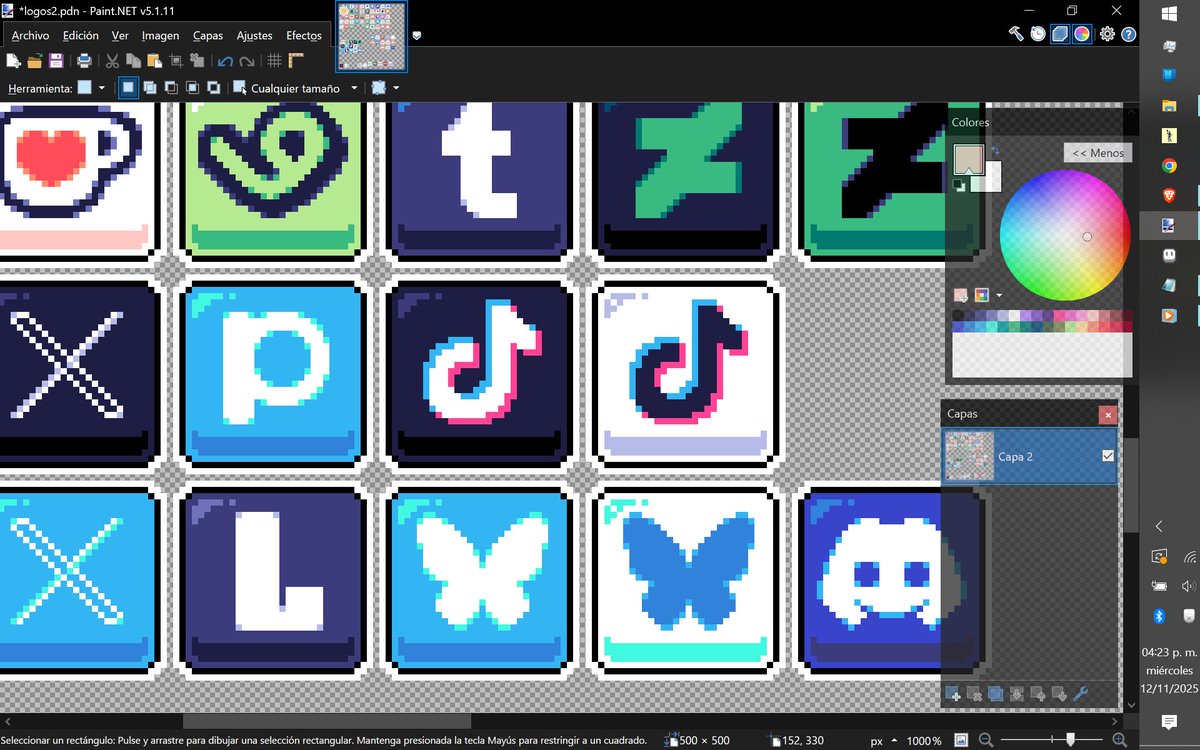Viewport: 1200px width, 750px height.
Task: Open the Efectos menu
Action: click(304, 35)
